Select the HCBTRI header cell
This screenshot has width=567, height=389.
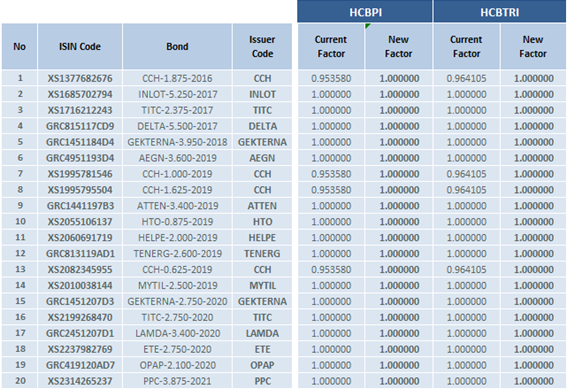pos(500,12)
